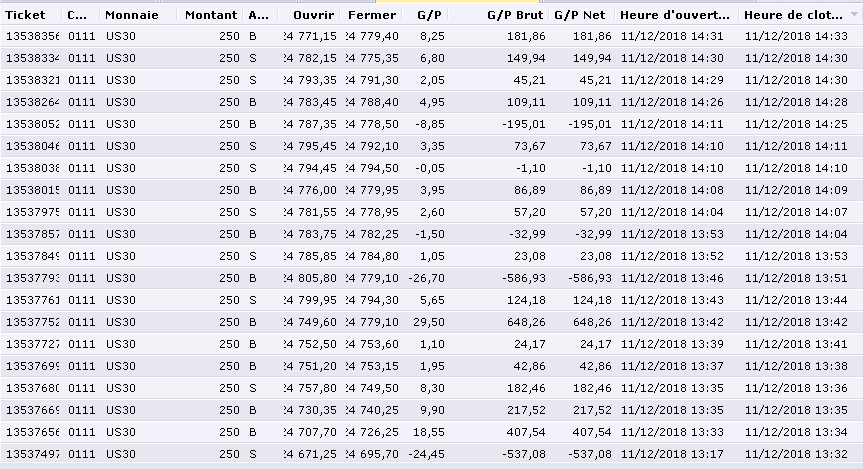The width and height of the screenshot is (863, 469).
Task: Click the Ouvrir column header
Action: point(314,15)
